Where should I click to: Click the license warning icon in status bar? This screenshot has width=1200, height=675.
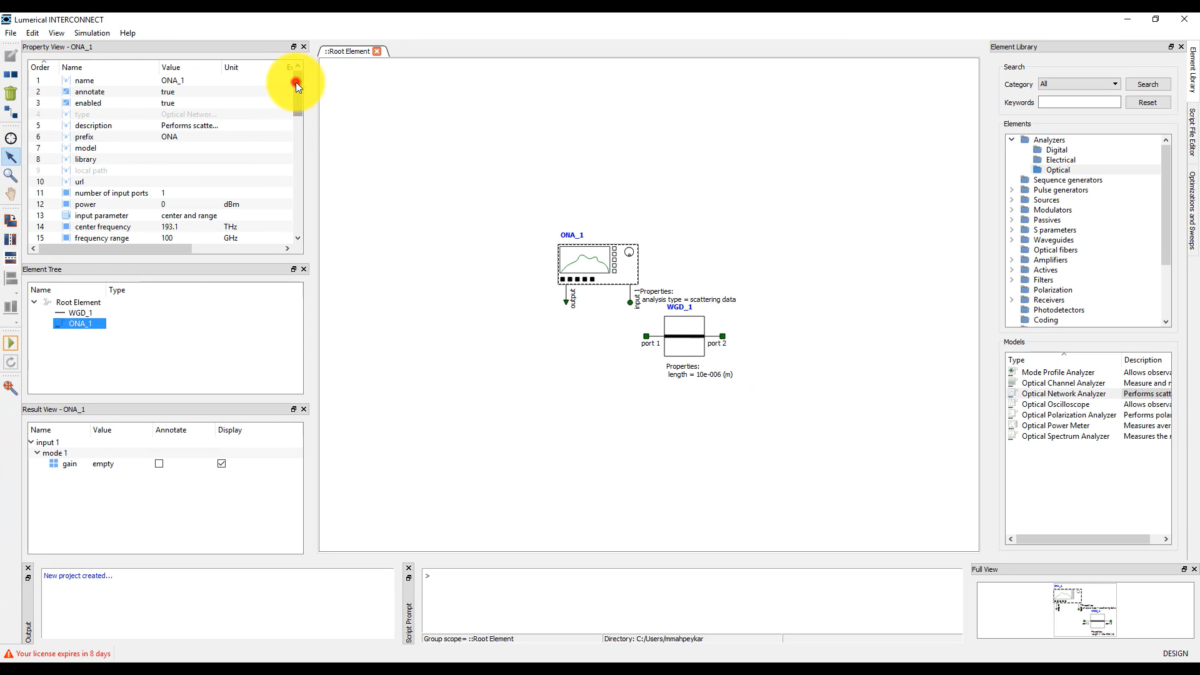[9, 654]
